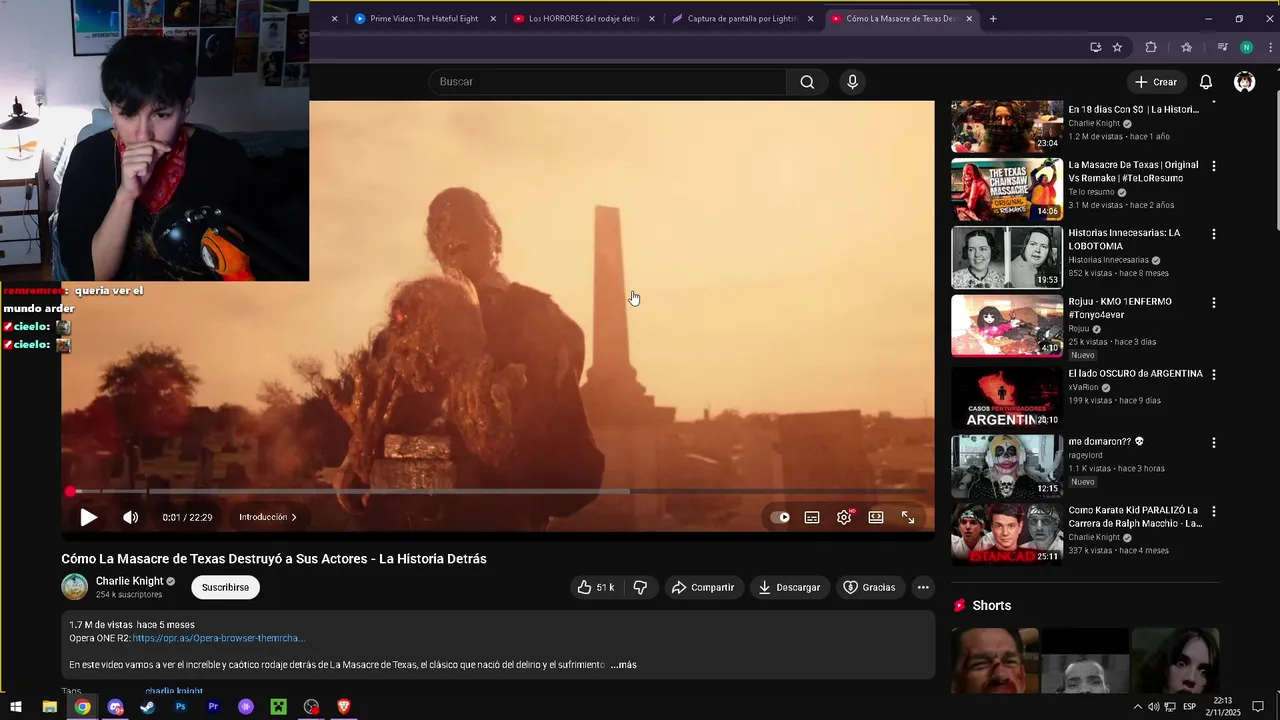This screenshot has height=720, width=1280.
Task: Open the Chrome profile N avatar
Action: click(x=1246, y=47)
